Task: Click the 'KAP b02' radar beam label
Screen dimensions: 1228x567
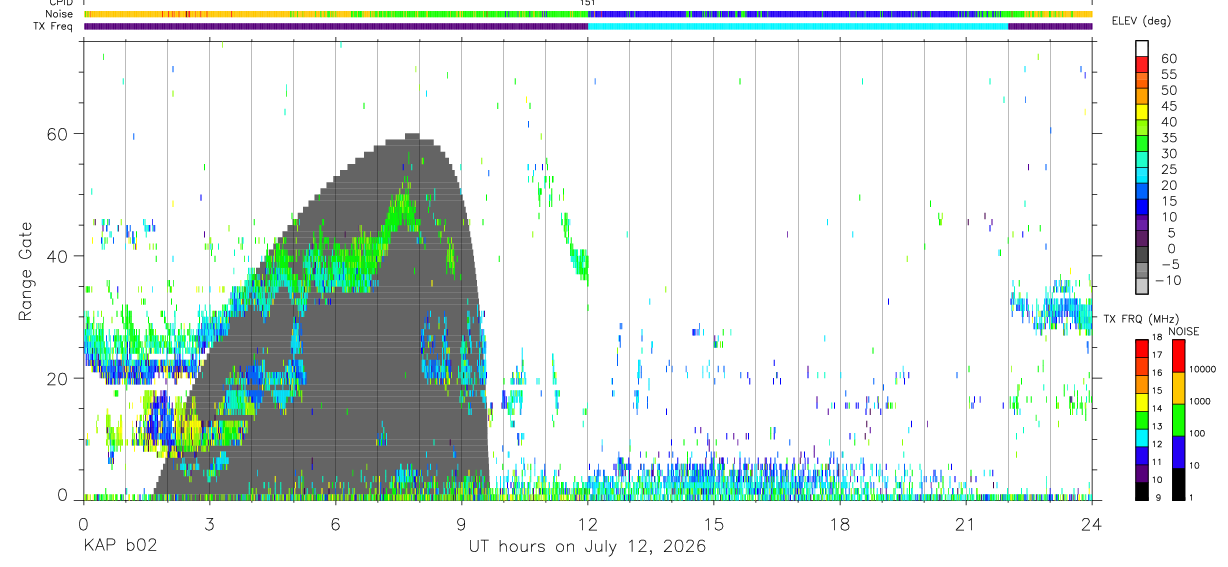Action: click(119, 547)
